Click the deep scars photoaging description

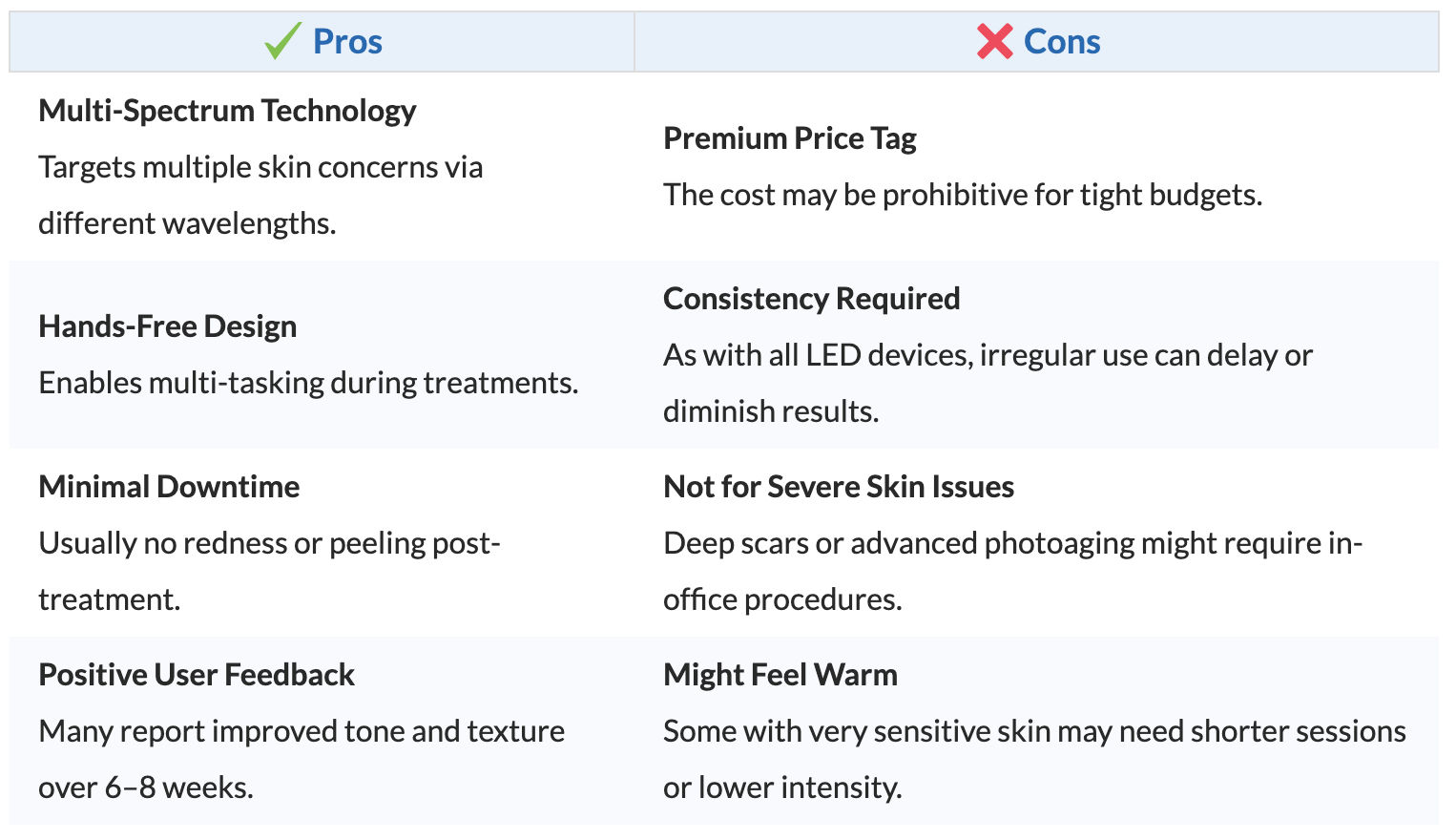[1012, 571]
